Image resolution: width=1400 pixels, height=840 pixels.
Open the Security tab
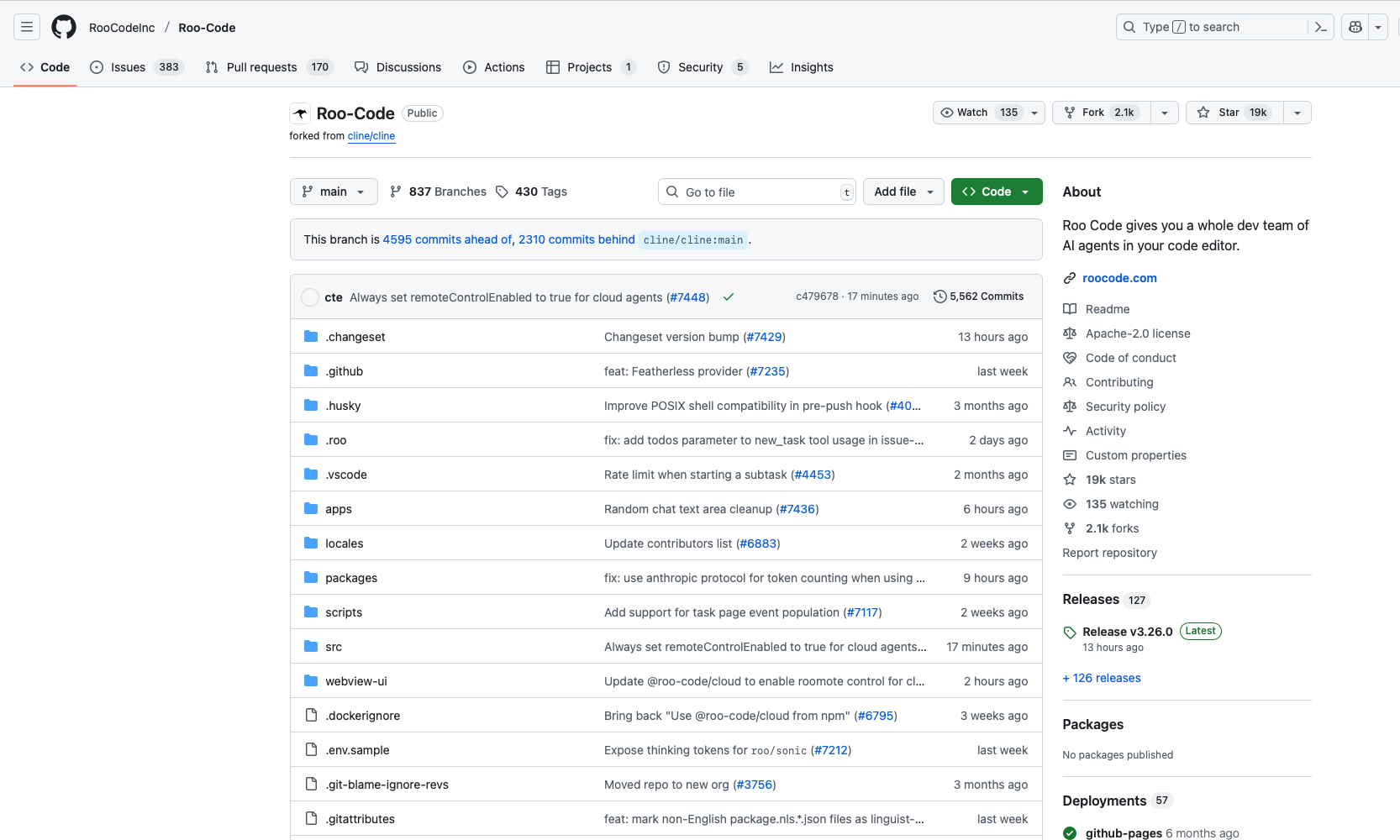703,67
